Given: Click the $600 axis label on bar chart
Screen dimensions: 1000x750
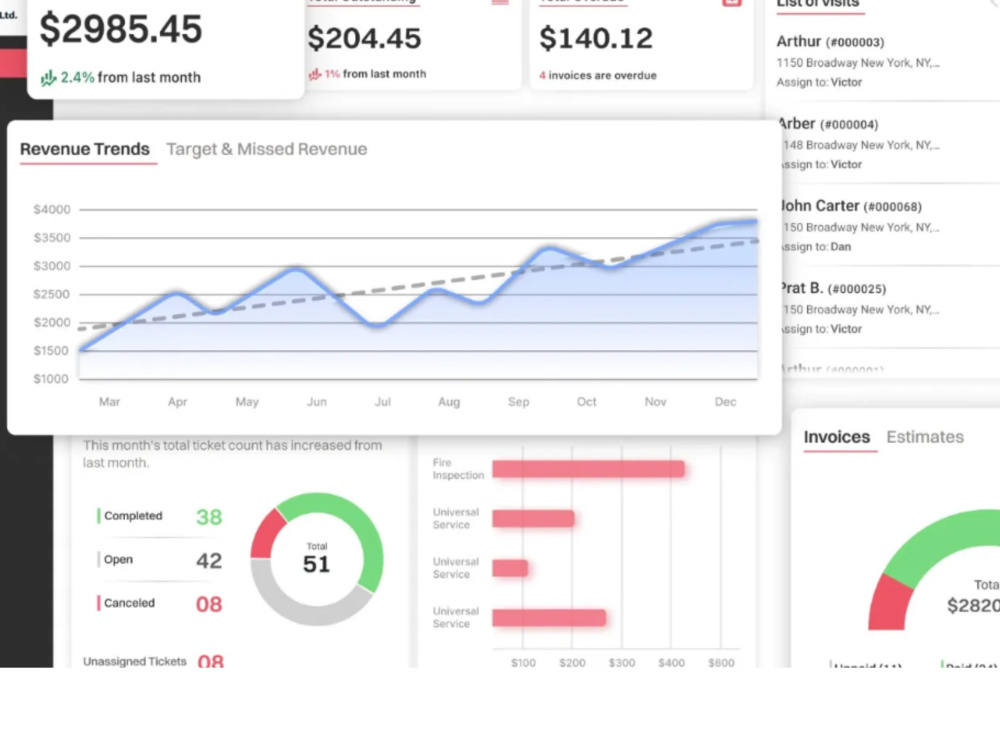Looking at the screenshot, I should point(721,663).
